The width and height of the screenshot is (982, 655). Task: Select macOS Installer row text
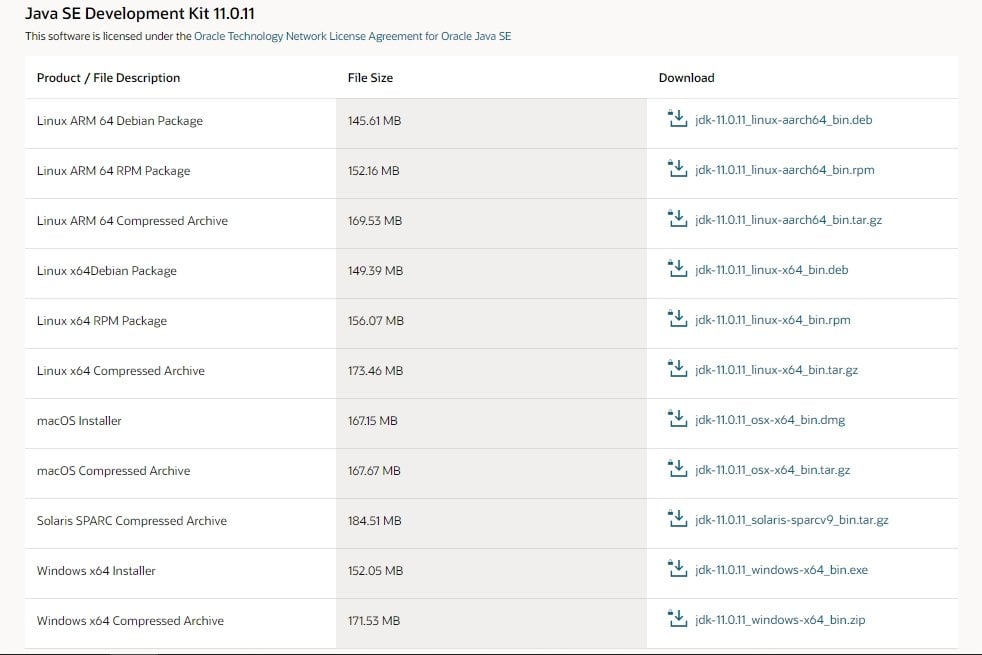point(79,421)
